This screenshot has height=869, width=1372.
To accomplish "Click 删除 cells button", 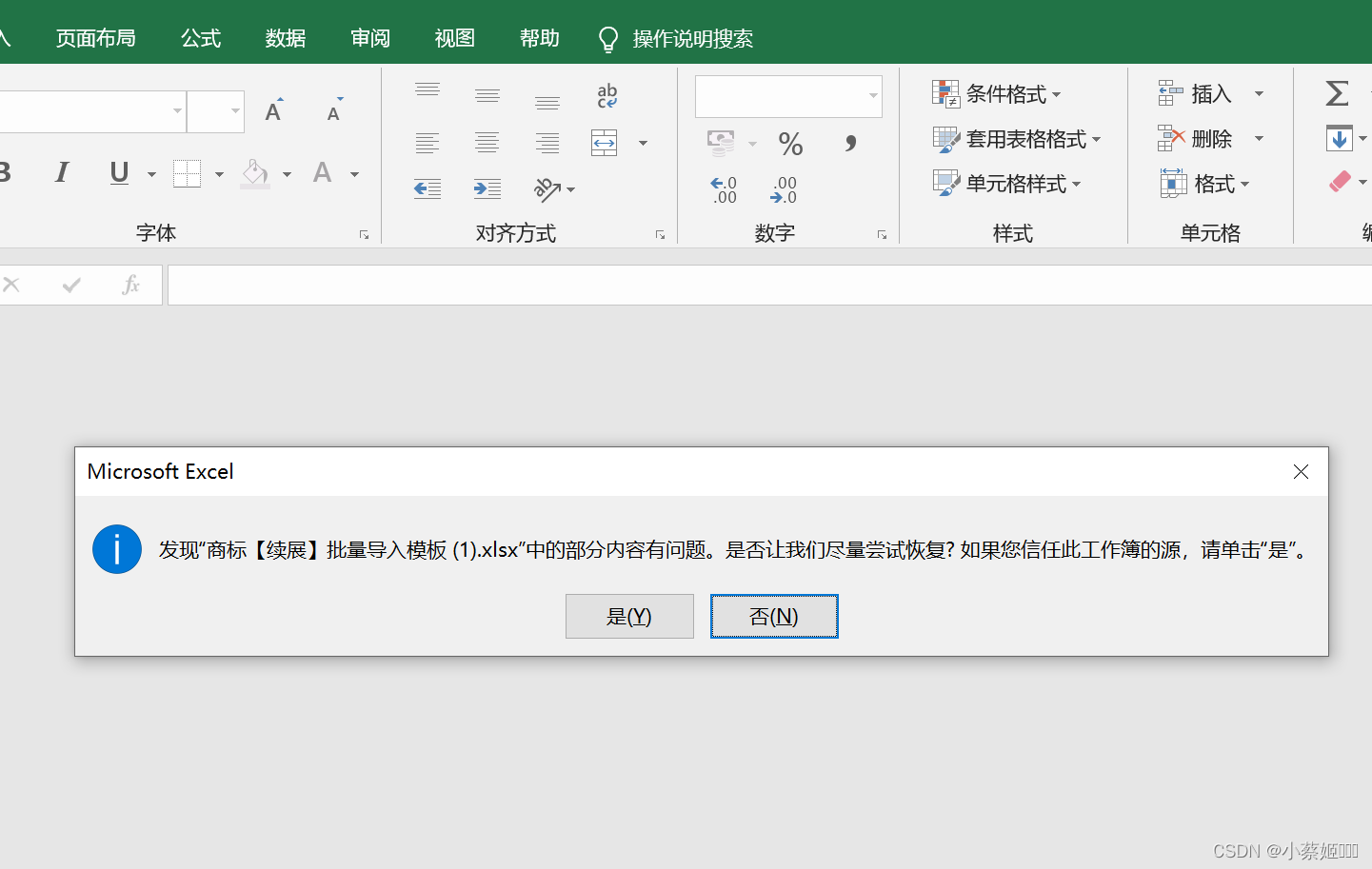I will click(x=1195, y=138).
